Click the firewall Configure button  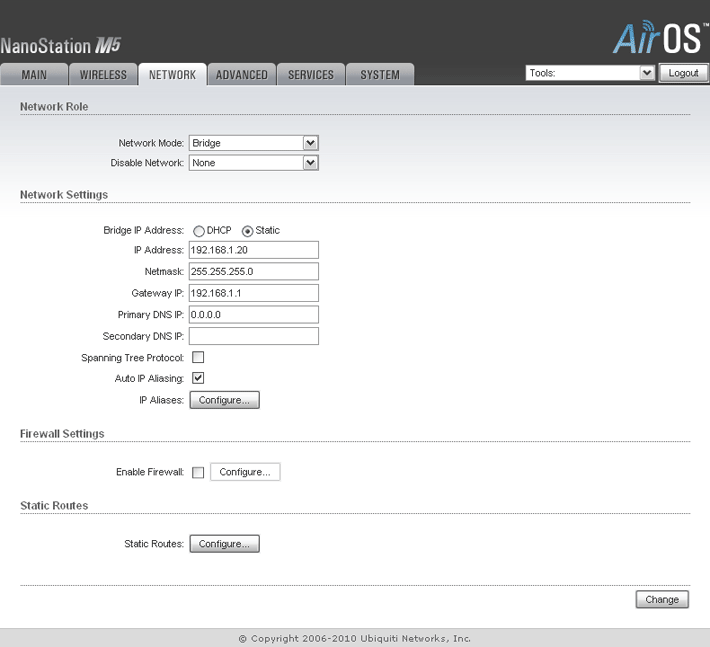pyautogui.click(x=245, y=472)
